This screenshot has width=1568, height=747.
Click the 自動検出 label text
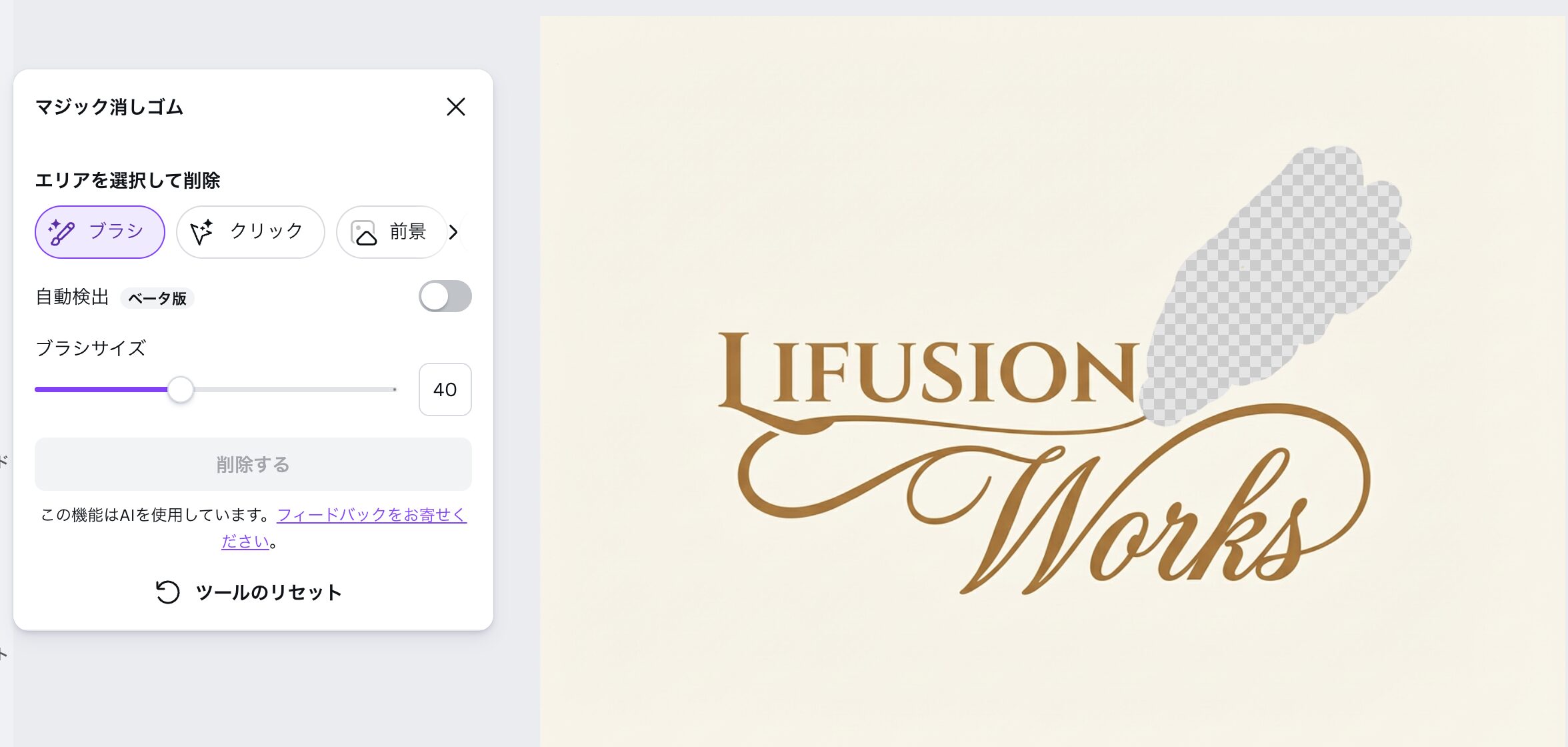(72, 297)
